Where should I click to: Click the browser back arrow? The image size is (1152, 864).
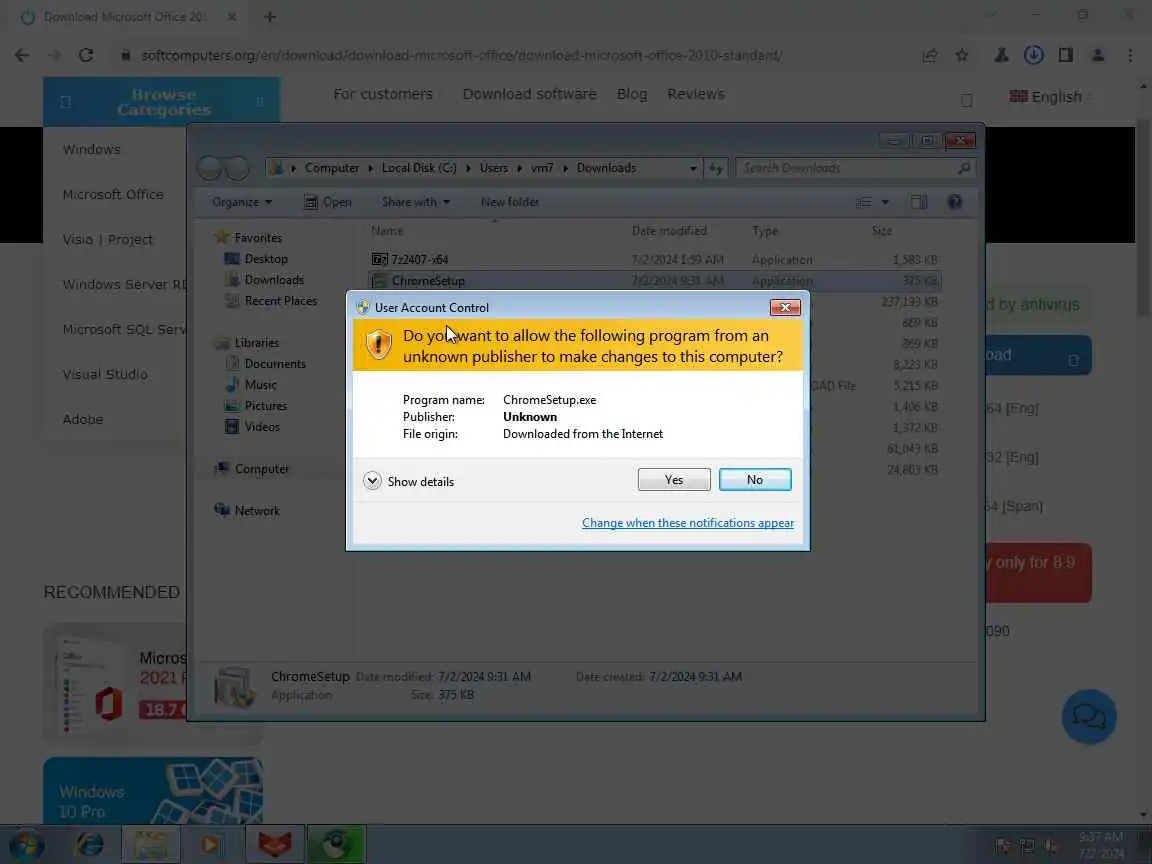tap(22, 55)
